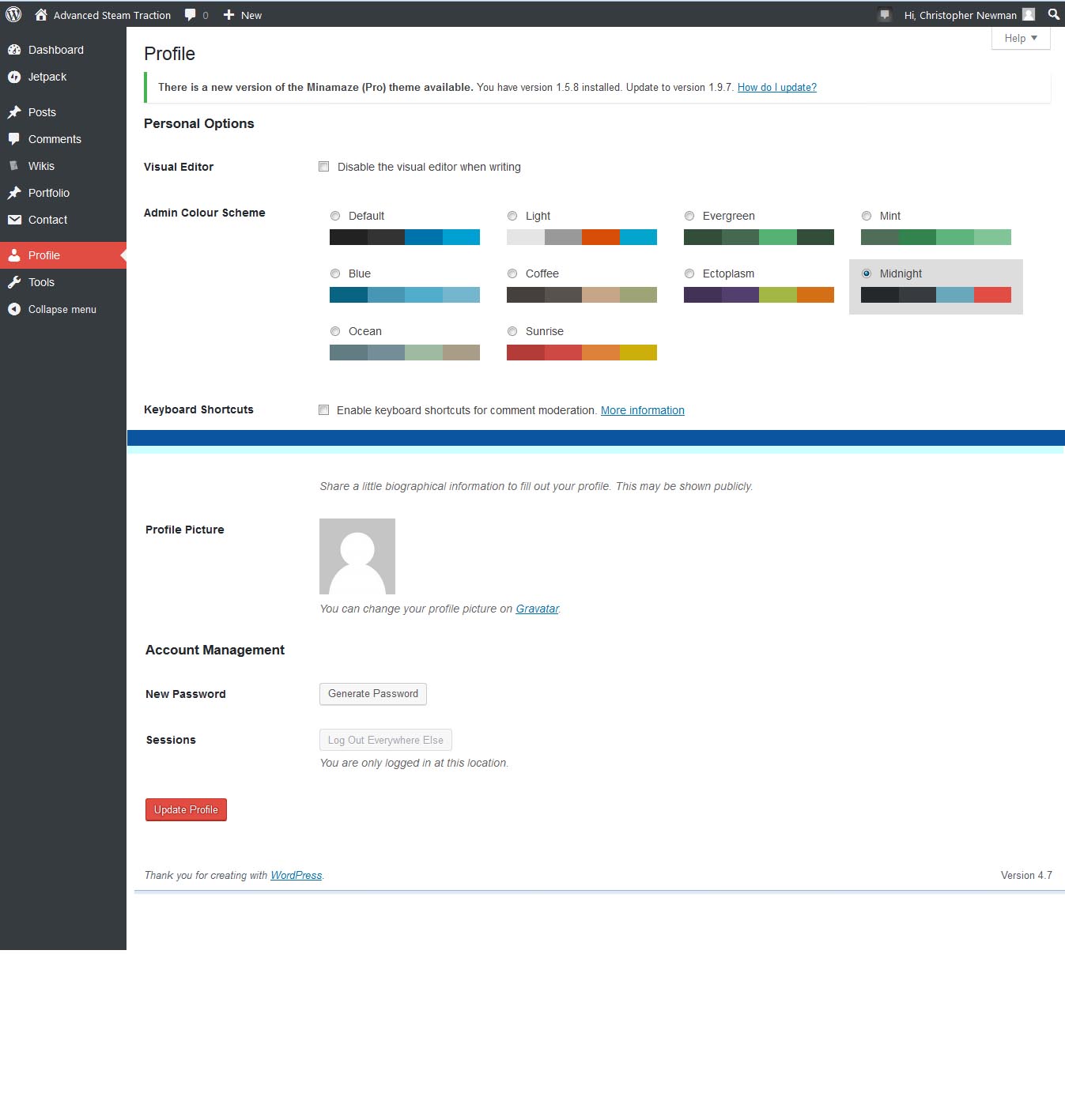This screenshot has height=1120, width=1065.
Task: Click the plus New icon
Action: point(228,15)
